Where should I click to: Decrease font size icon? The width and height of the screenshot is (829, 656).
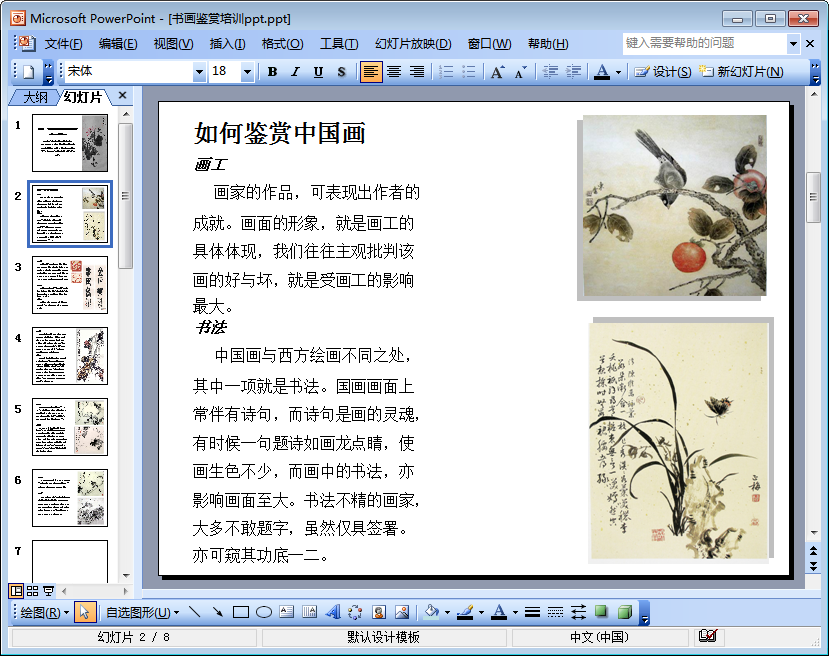click(x=521, y=71)
